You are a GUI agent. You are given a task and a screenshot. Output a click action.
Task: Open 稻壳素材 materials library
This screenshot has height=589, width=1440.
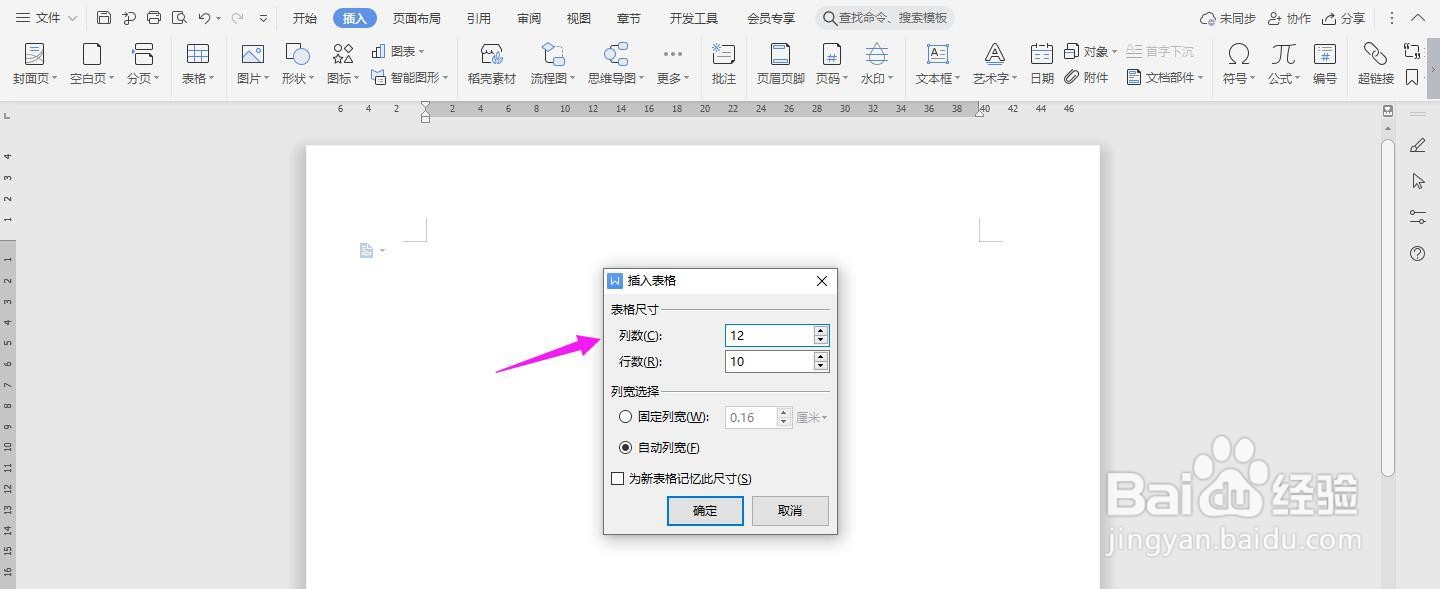tap(492, 64)
